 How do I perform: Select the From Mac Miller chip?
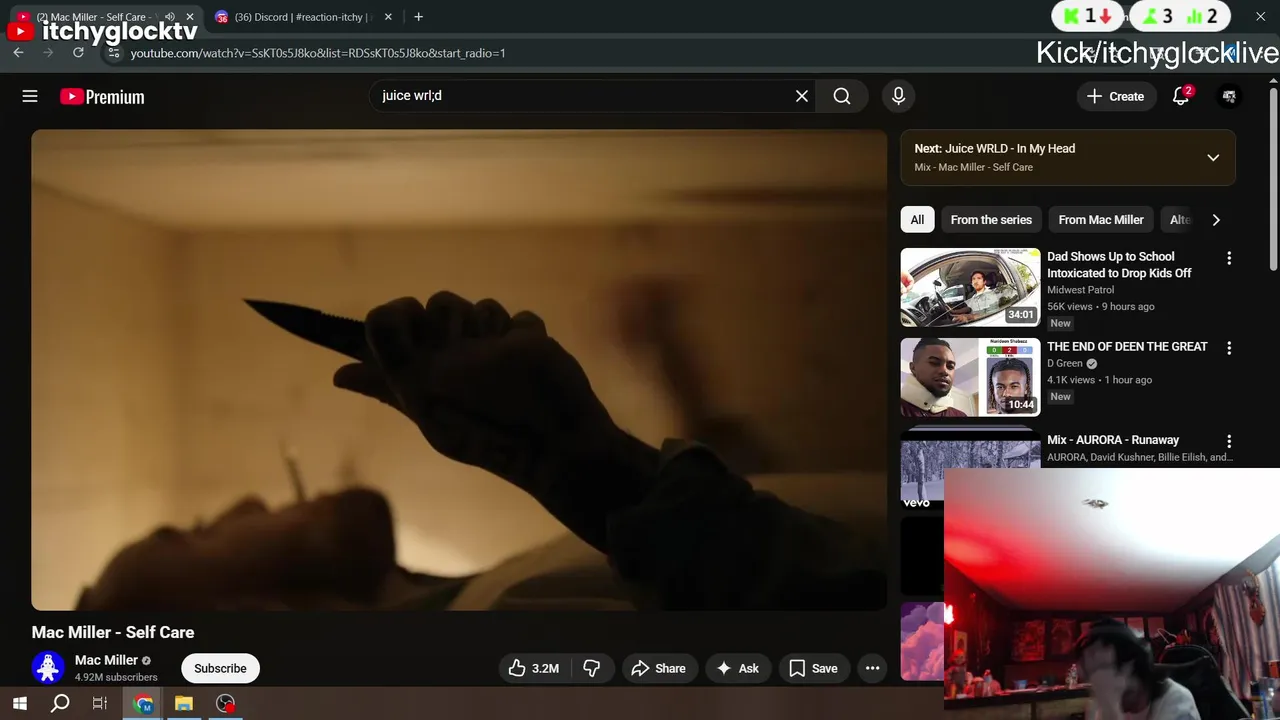[x=1101, y=220]
